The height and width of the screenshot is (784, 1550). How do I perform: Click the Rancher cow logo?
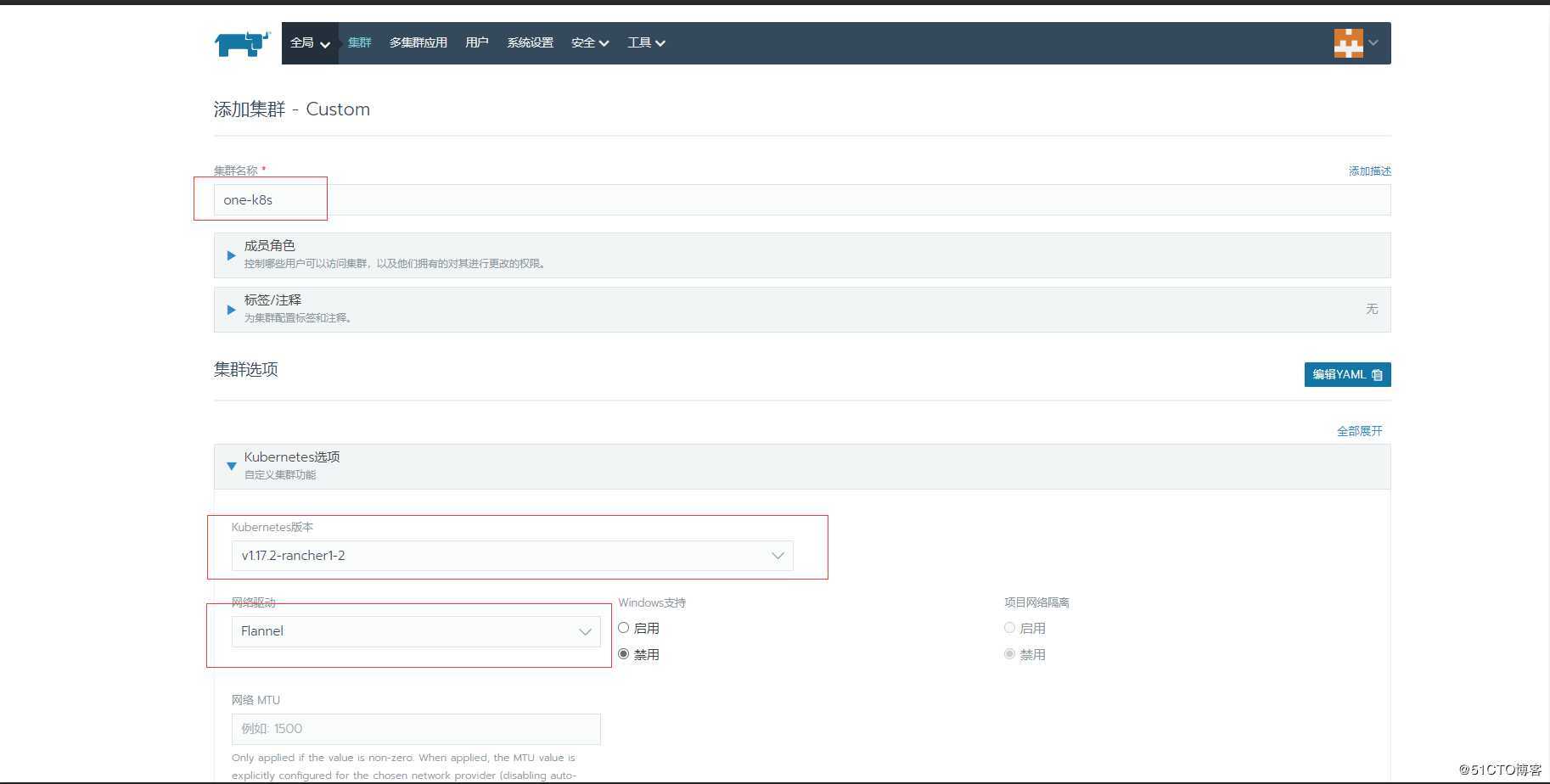[x=242, y=43]
